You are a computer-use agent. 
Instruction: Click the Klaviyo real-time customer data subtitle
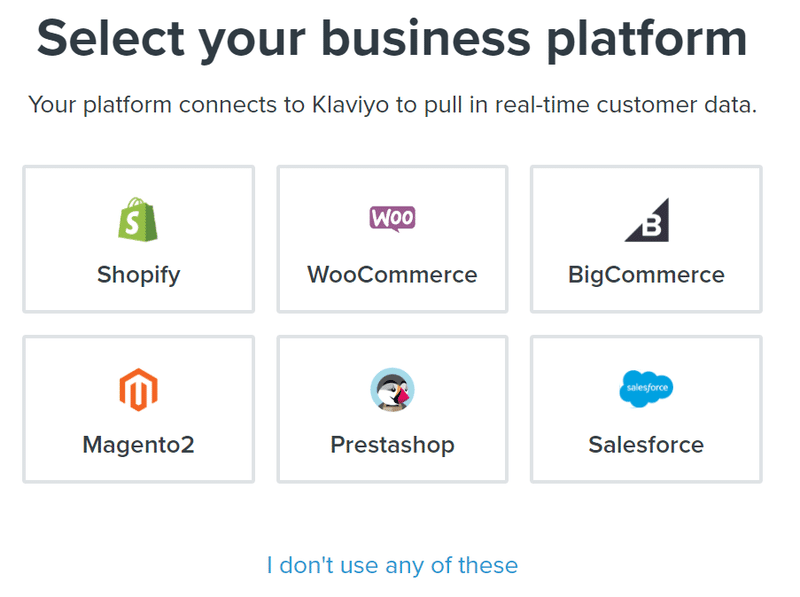pos(392,105)
